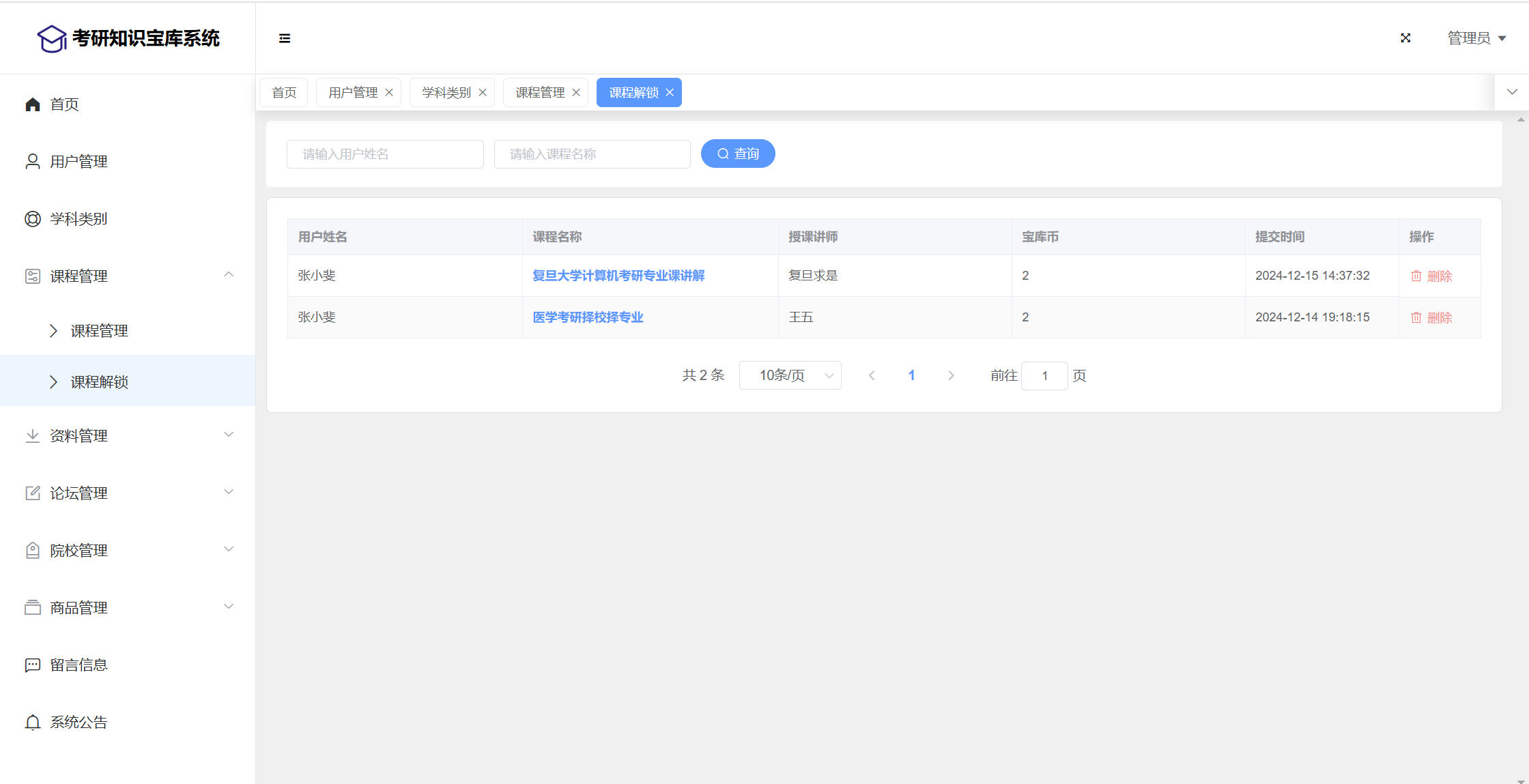This screenshot has width=1529, height=784.
Task: Click the 查询 search button
Action: (738, 154)
